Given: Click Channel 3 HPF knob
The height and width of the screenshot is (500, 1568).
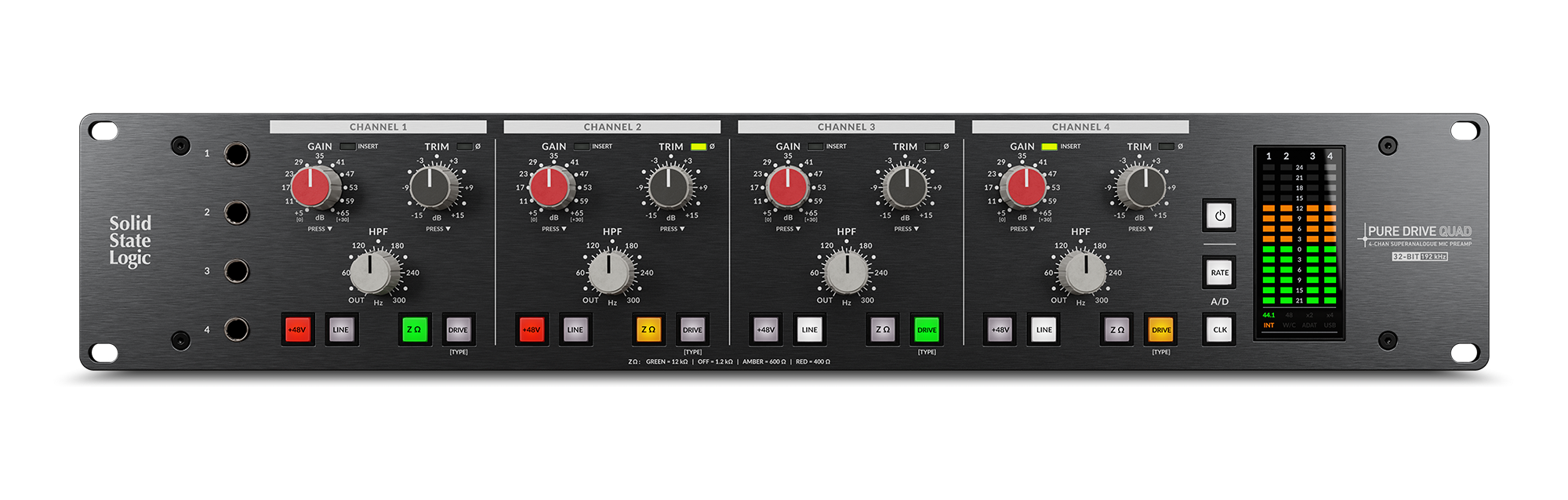Looking at the screenshot, I should (845, 273).
